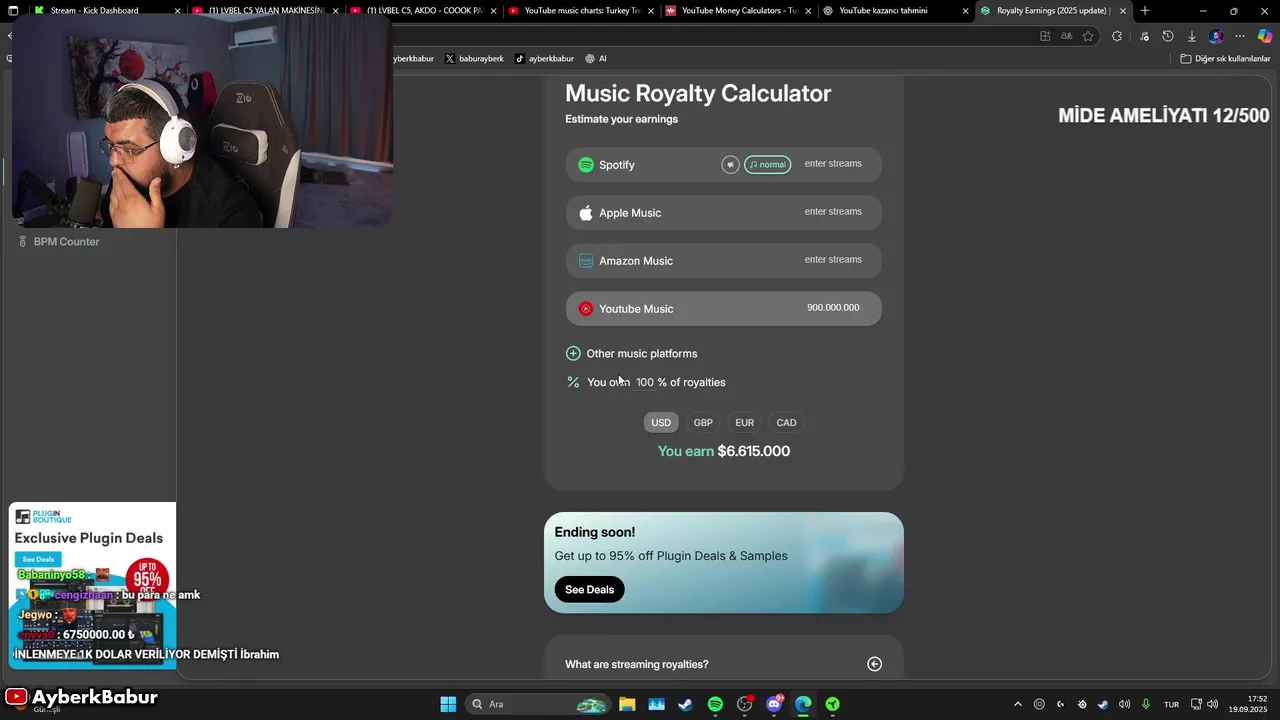Open the browser extensions icon

(1117, 36)
